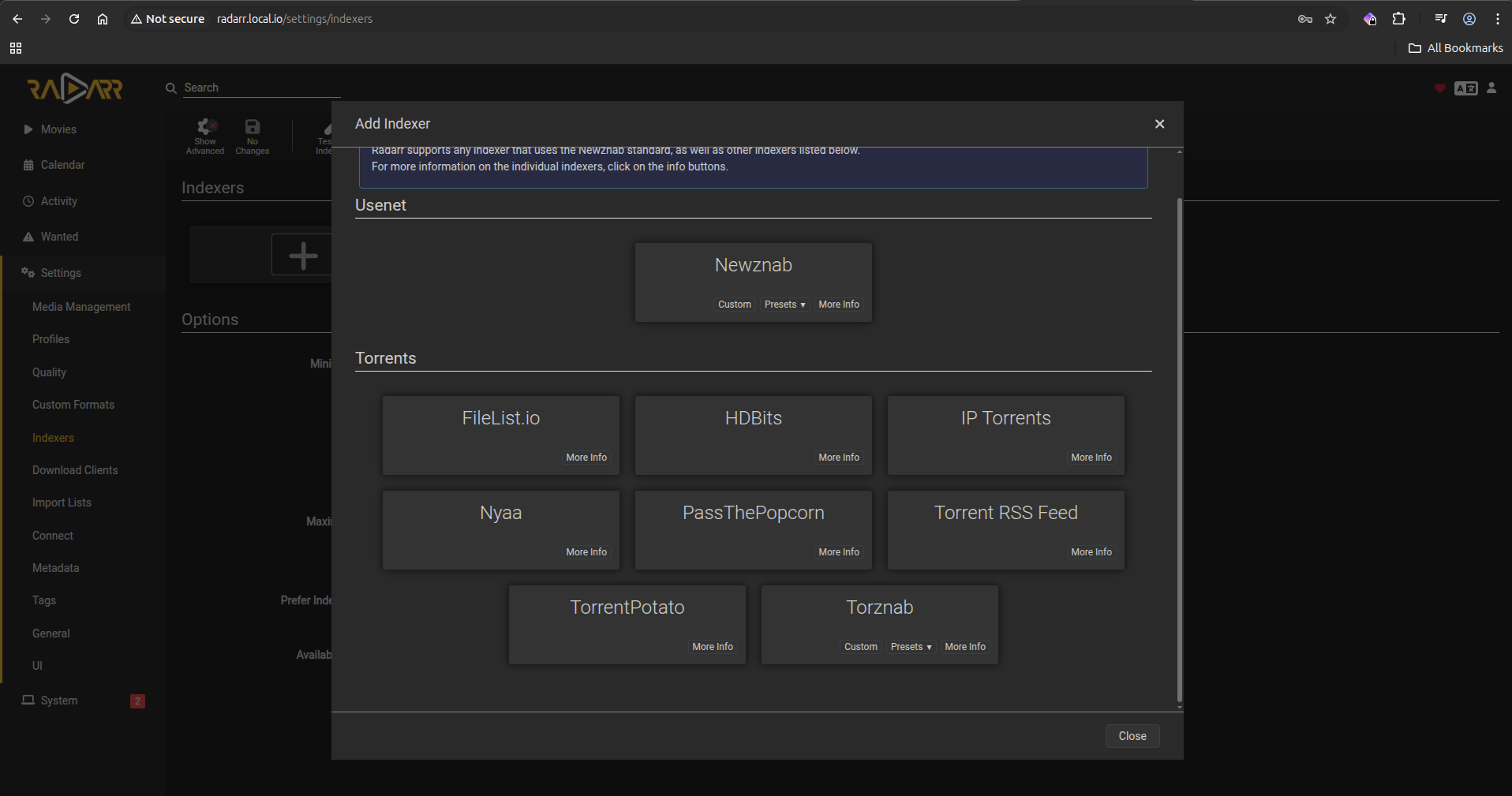Viewport: 1512px width, 796px height.
Task: Go to Metadata settings
Action: pos(55,568)
